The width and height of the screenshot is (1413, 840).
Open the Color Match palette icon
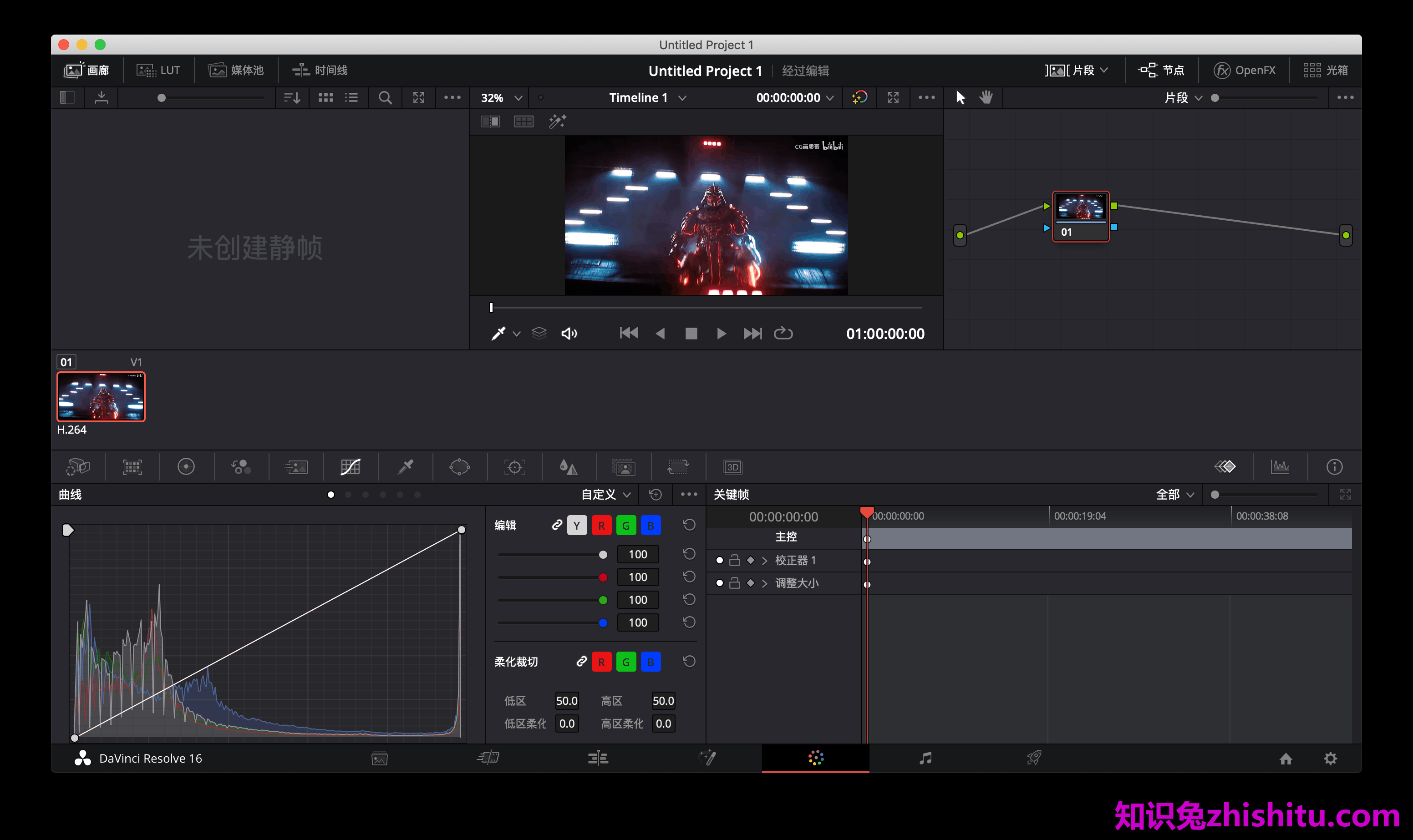(x=132, y=466)
